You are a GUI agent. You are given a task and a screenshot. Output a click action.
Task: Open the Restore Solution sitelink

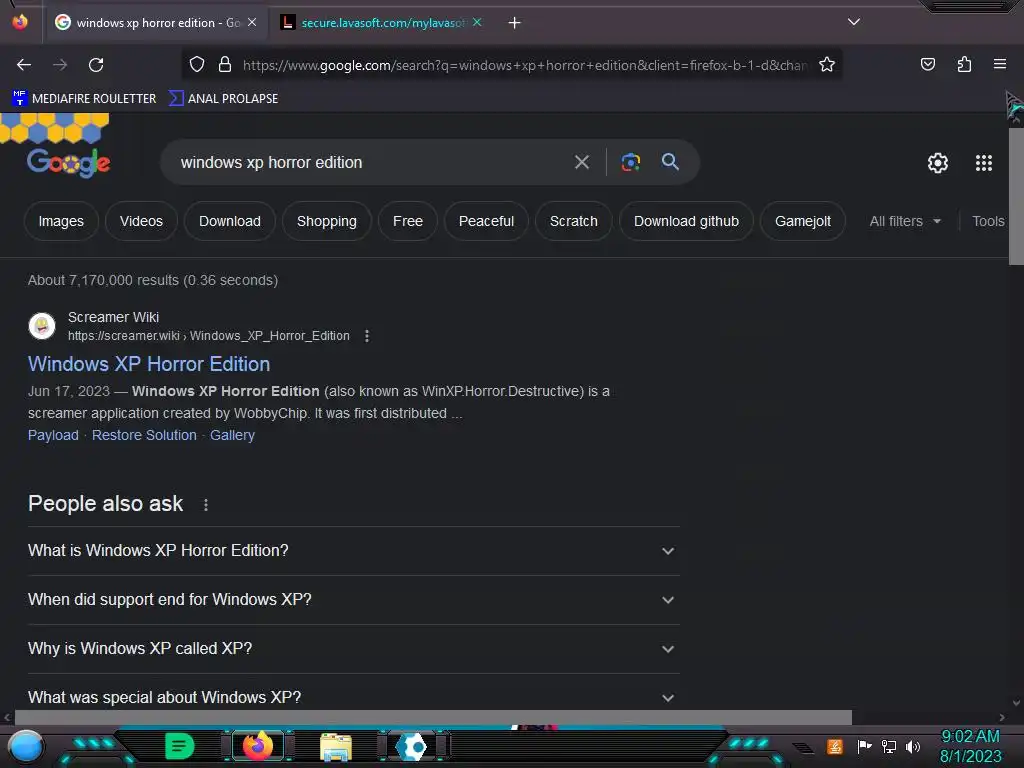tap(144, 435)
